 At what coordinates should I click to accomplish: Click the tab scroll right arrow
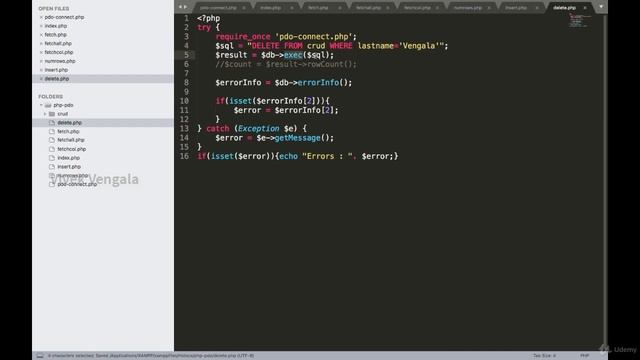186,7
